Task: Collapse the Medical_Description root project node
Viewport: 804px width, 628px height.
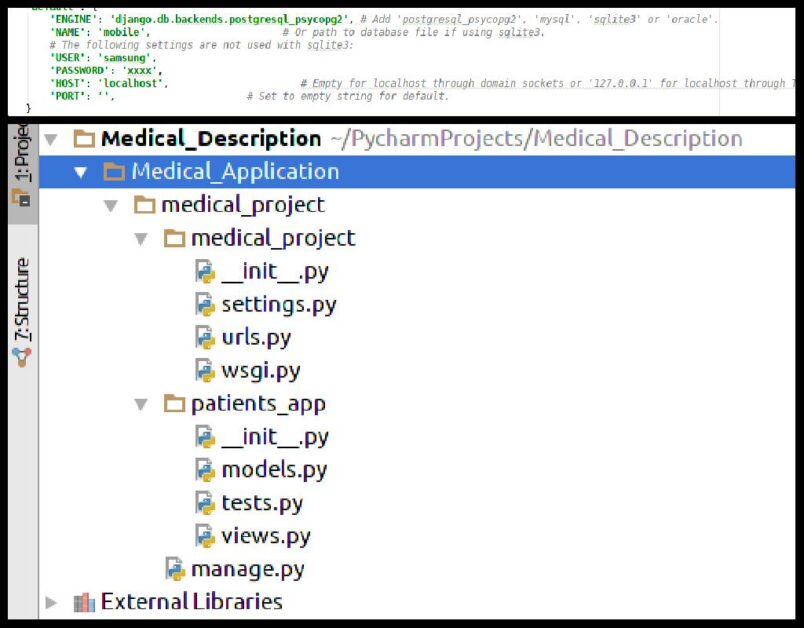Action: (52, 139)
